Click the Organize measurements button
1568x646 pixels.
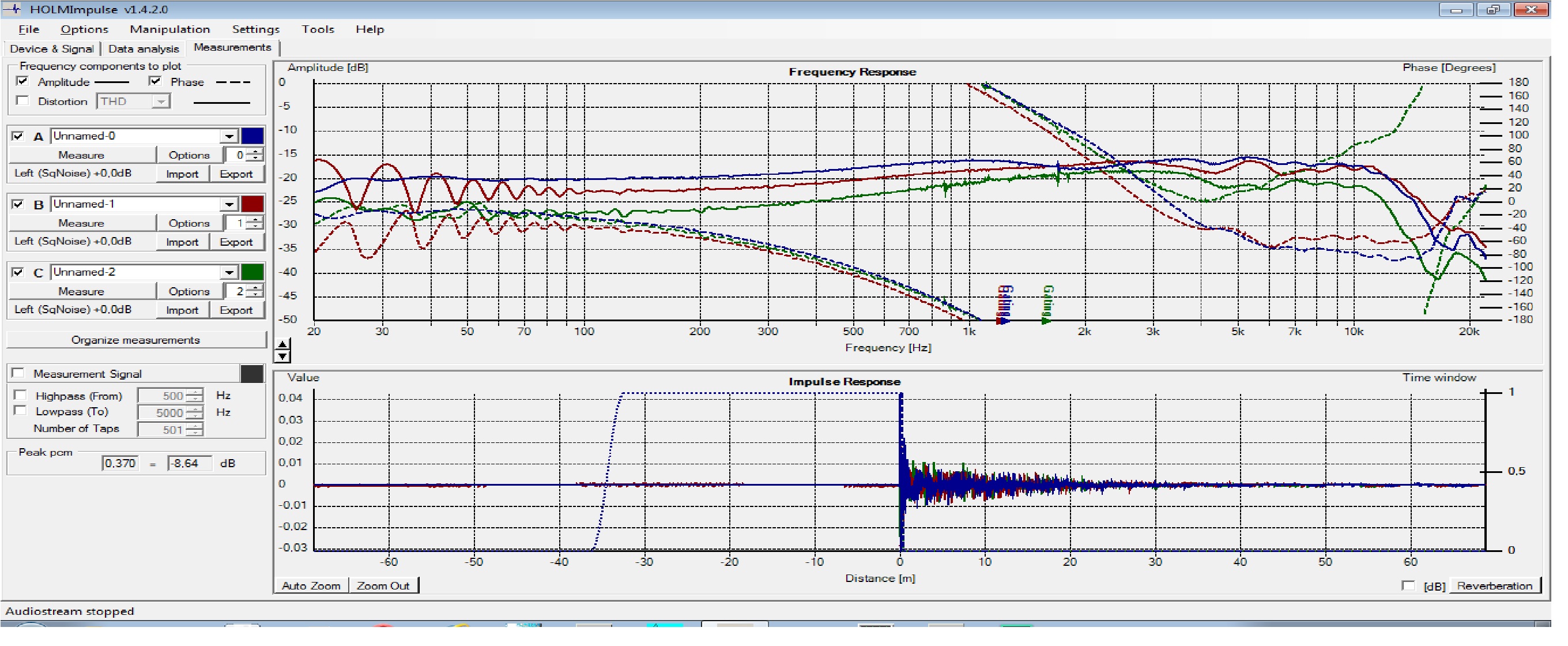point(135,340)
